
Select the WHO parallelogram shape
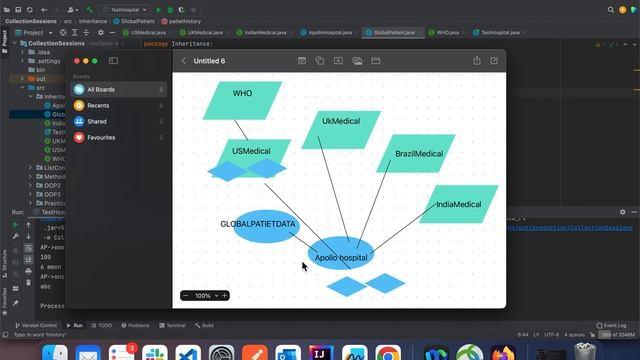pos(242,101)
